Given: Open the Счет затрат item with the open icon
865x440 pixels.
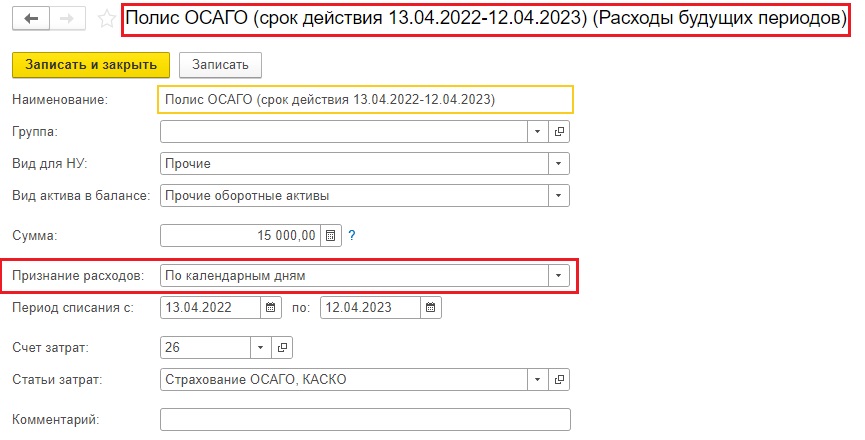Looking at the screenshot, I should pos(282,347).
